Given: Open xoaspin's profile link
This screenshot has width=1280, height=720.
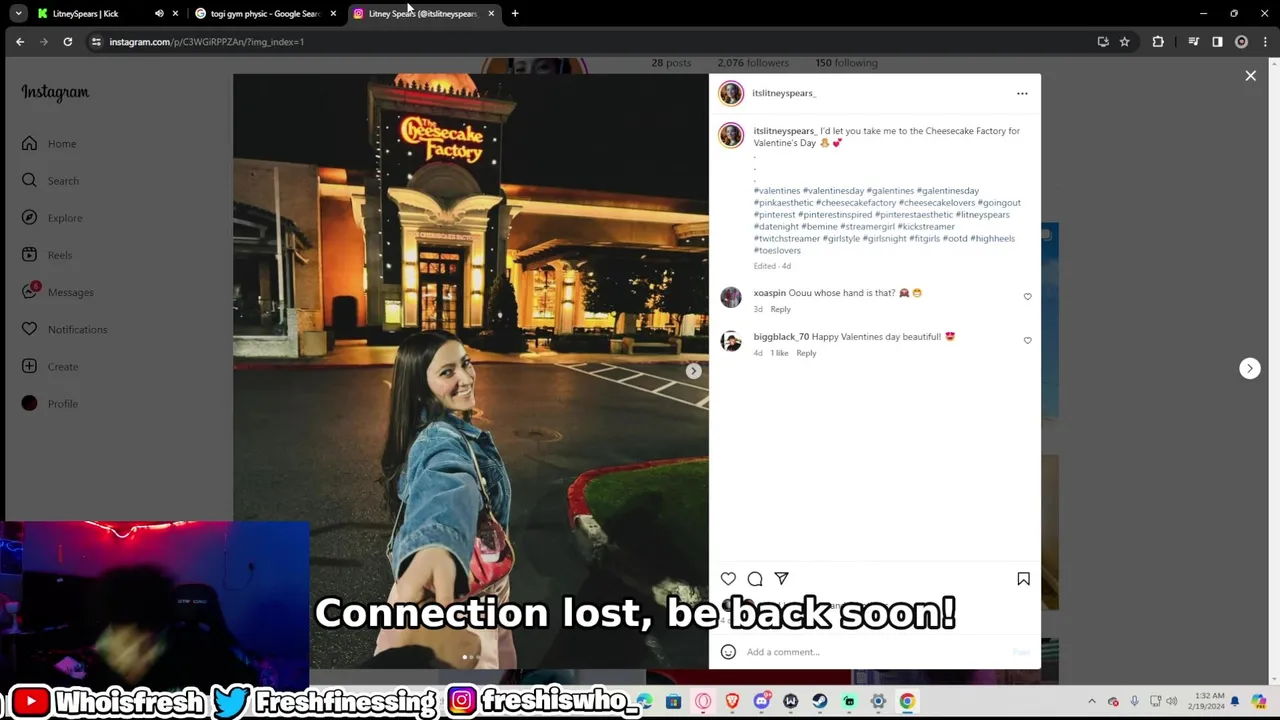Looking at the screenshot, I should (769, 293).
